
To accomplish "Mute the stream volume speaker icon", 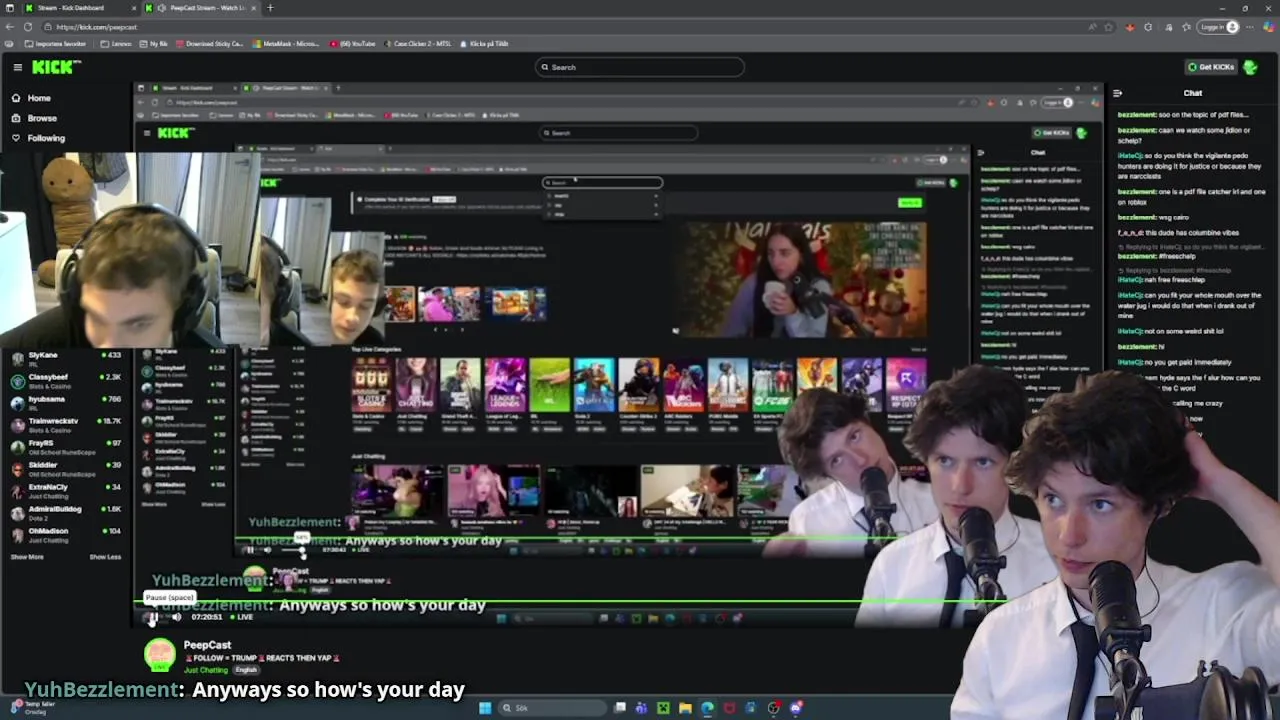I will (176, 617).
